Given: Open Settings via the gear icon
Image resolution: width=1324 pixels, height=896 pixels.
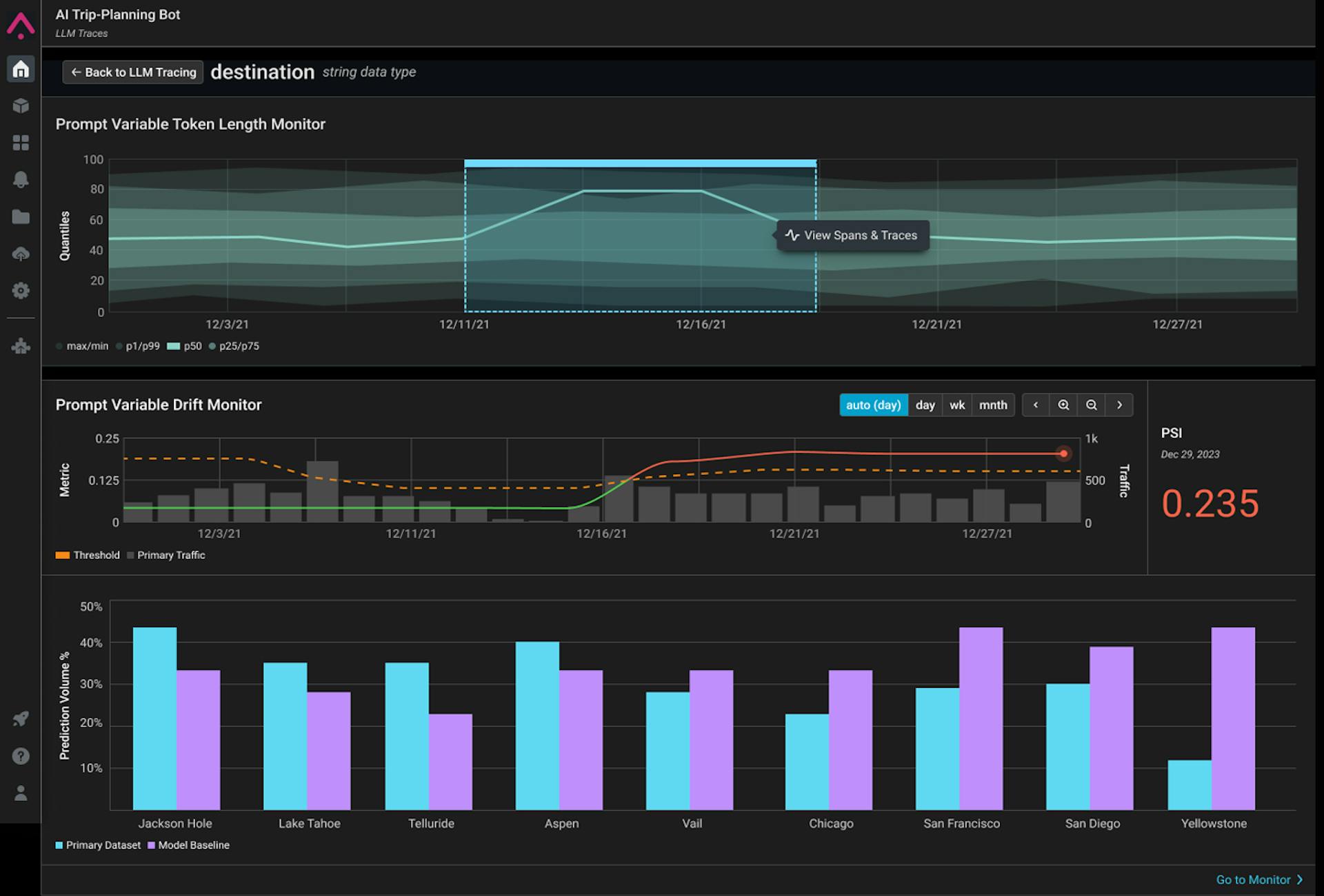Looking at the screenshot, I should coord(21,291).
